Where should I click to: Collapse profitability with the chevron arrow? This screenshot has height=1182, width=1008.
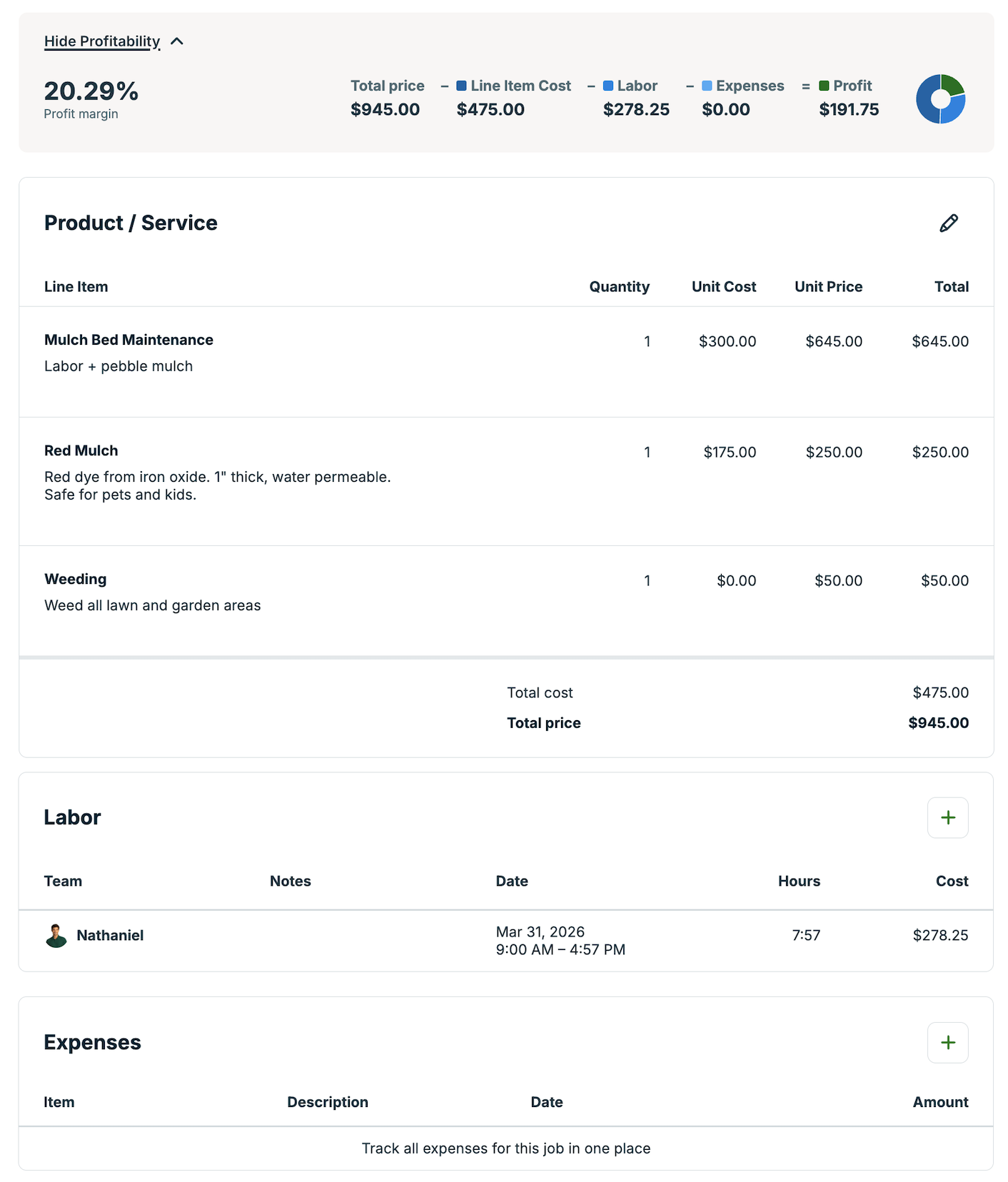pos(177,41)
